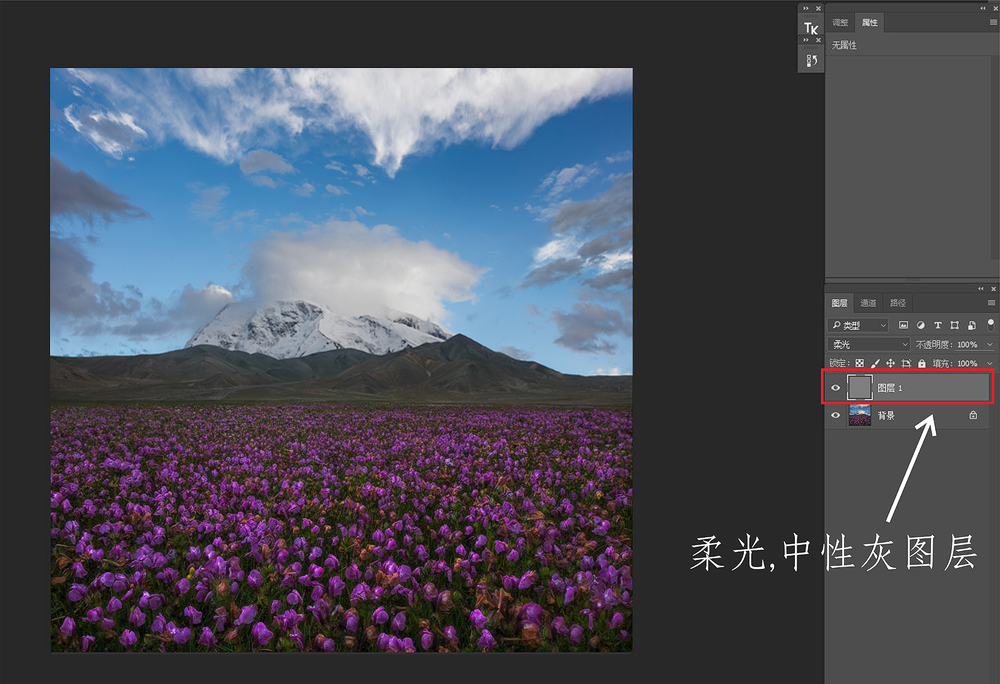The height and width of the screenshot is (684, 1000).
Task: Lock transparent pixels icon
Action: (859, 363)
